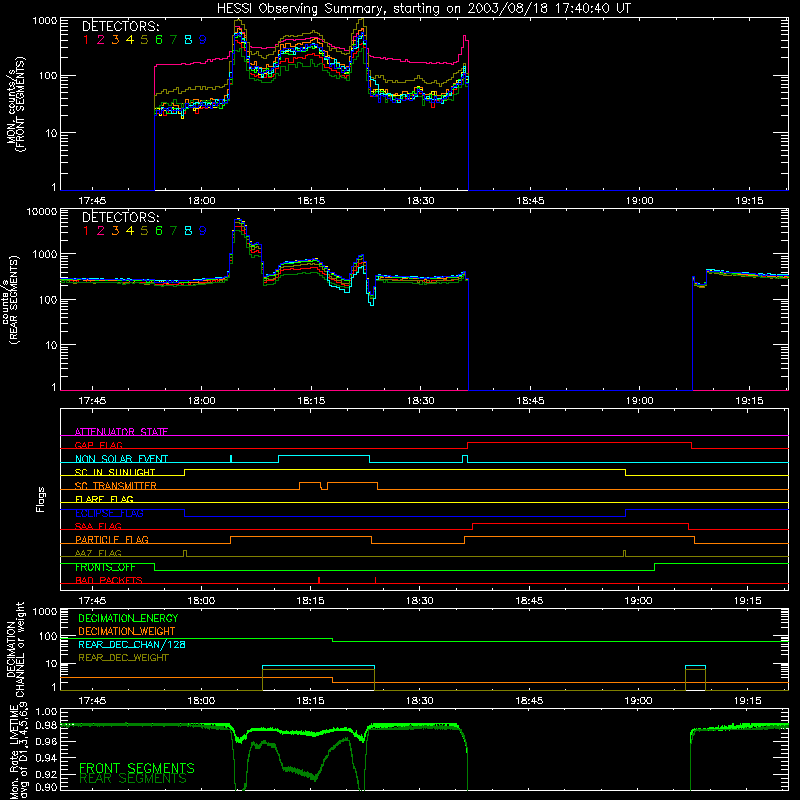Click blue detector 9 in front segments legend
The width and height of the screenshot is (800, 800).
(x=203, y=39)
